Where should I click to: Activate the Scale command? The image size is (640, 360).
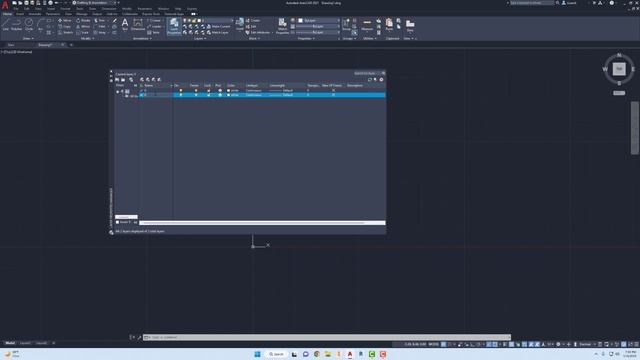pyautogui.click(x=82, y=33)
